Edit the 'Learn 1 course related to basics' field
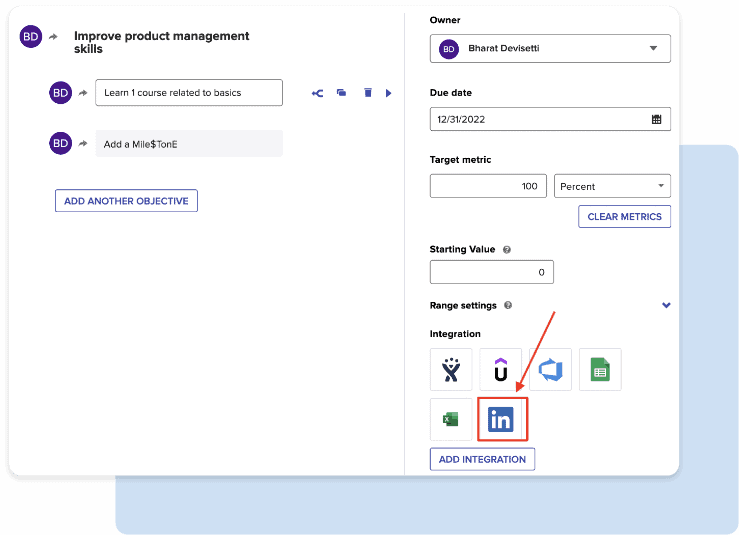The image size is (739, 535). click(x=189, y=93)
